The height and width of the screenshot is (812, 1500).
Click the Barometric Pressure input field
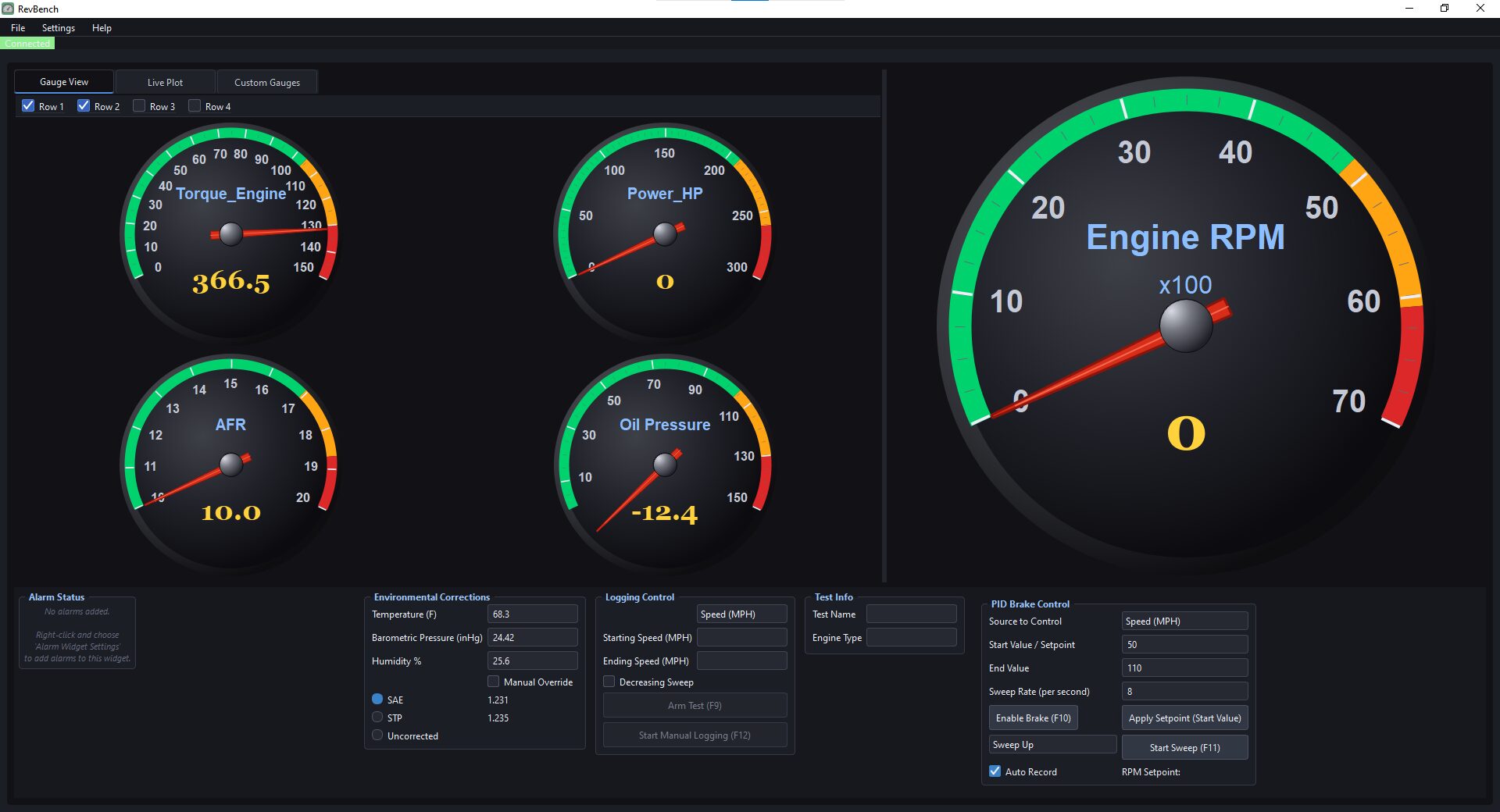[532, 638]
